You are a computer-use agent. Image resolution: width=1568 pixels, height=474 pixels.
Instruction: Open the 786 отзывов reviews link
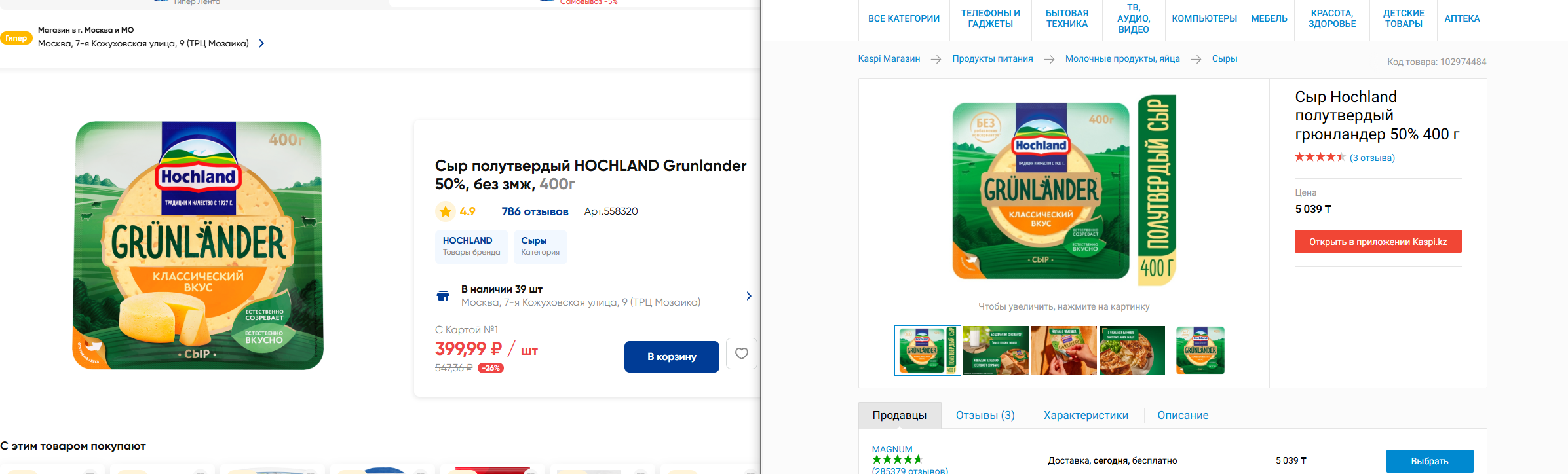click(535, 211)
